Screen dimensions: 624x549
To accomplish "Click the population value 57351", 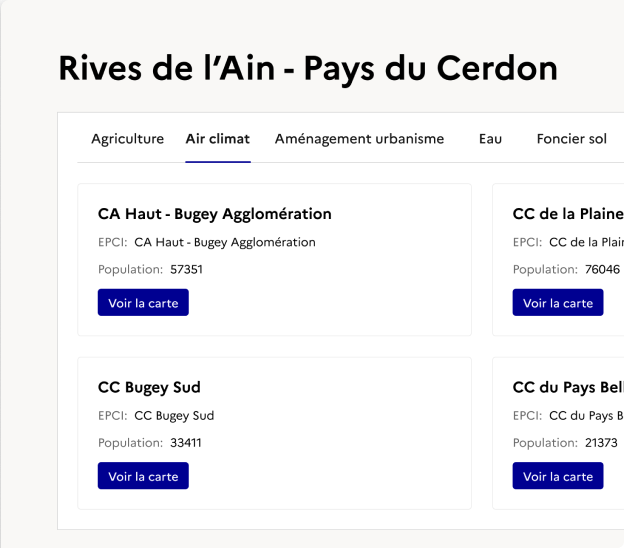I will coord(186,269).
